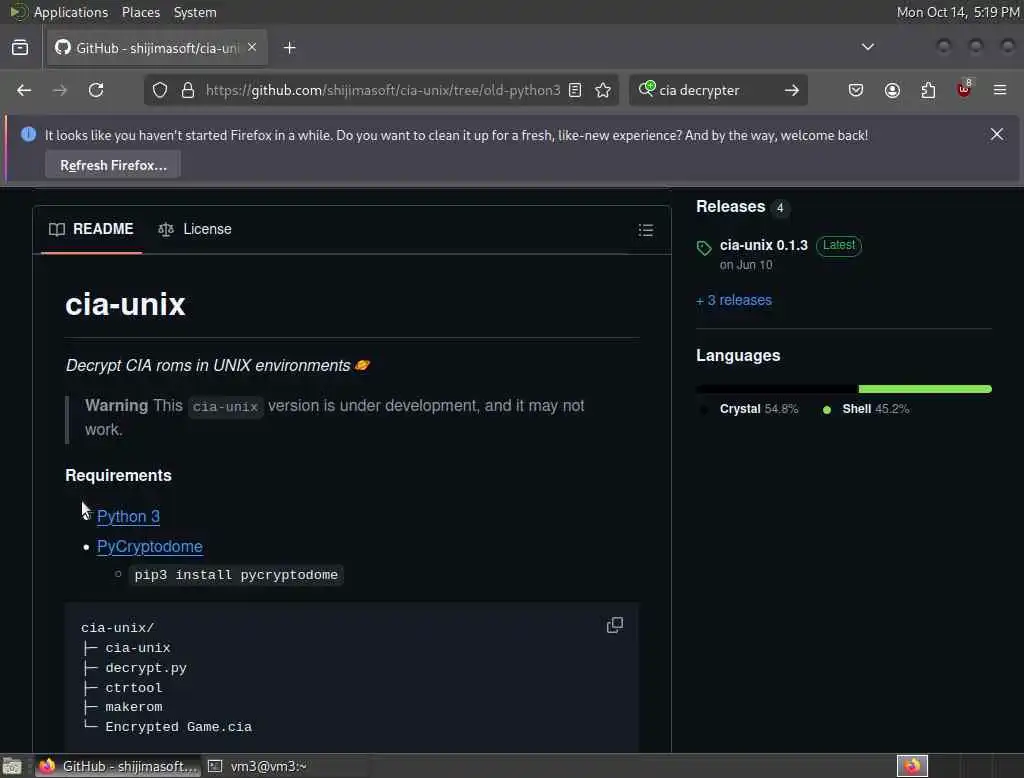Open the Firefox View icon
The image size is (1024, 778).
pyautogui.click(x=20, y=48)
